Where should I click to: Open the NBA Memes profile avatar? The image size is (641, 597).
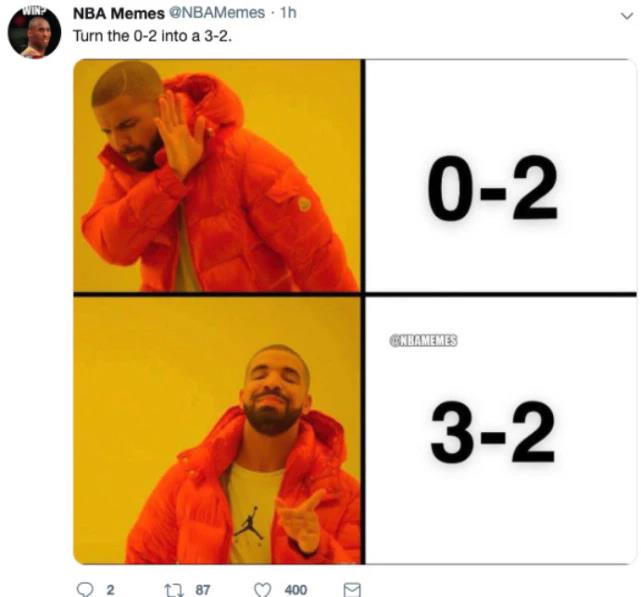click(34, 32)
